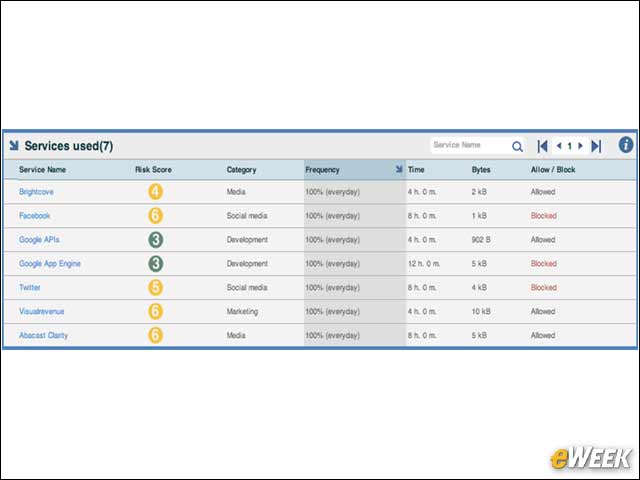Collapse the Services used panel arrow
This screenshot has width=640, height=480.
pyautogui.click(x=14, y=145)
